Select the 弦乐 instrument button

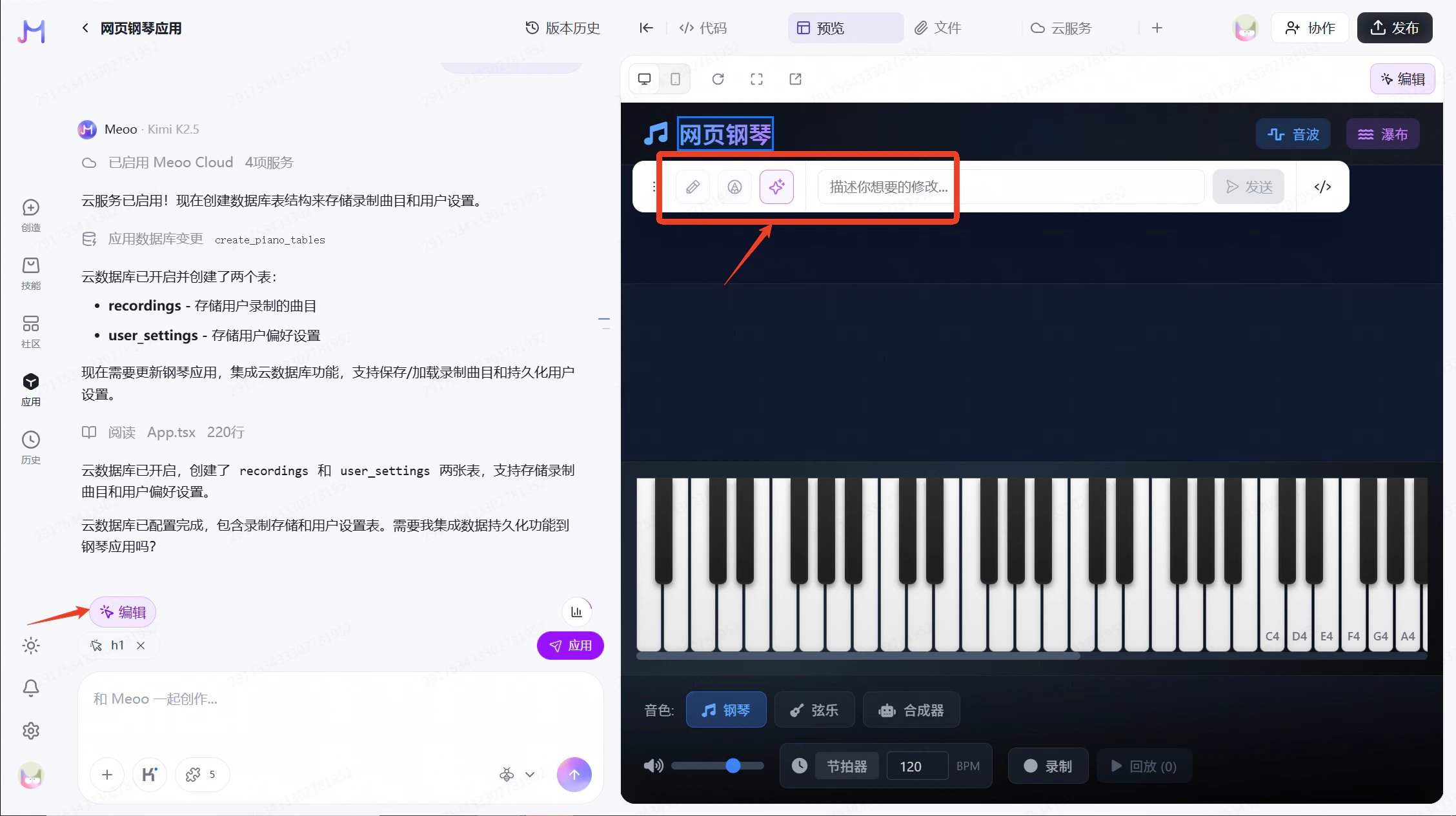(814, 710)
